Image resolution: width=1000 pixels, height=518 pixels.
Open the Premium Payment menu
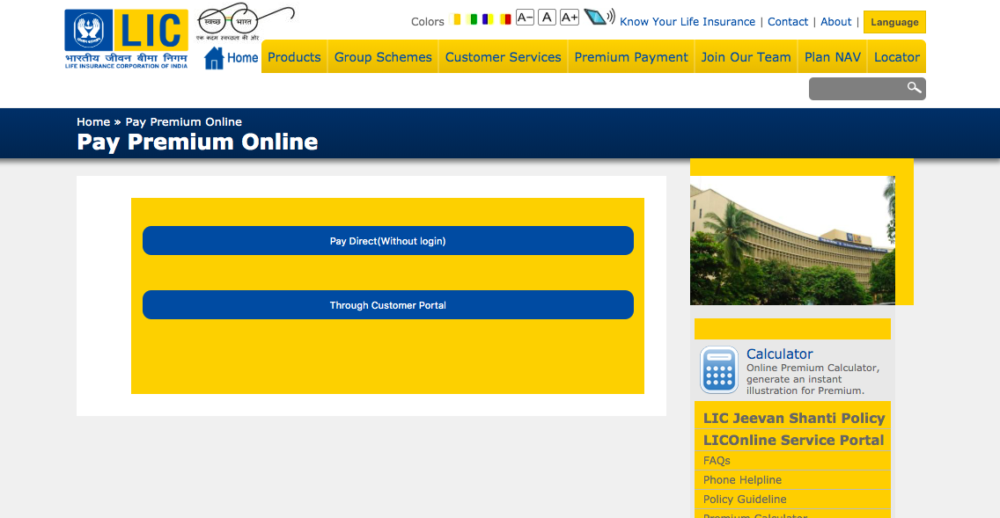pyautogui.click(x=631, y=57)
